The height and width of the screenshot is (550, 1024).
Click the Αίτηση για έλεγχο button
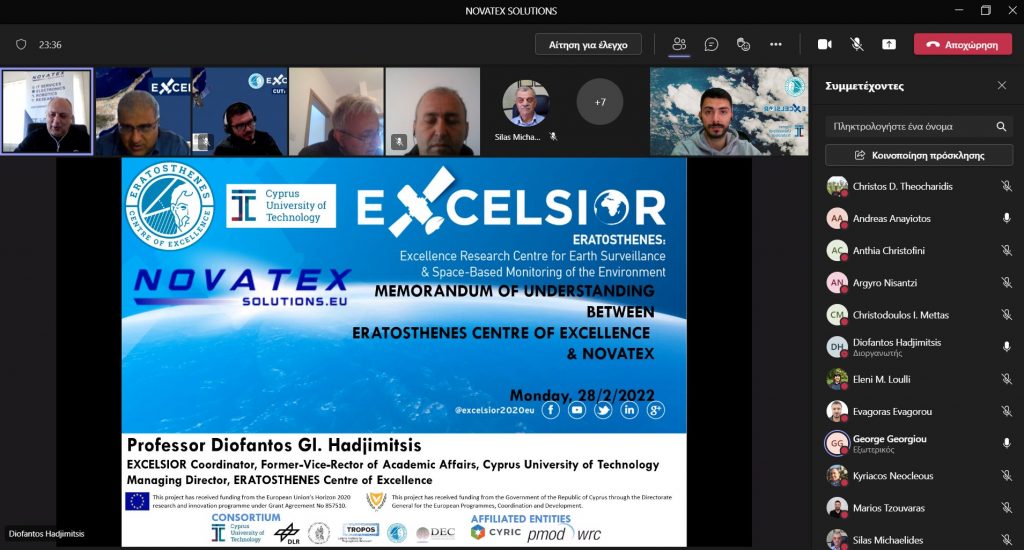588,44
